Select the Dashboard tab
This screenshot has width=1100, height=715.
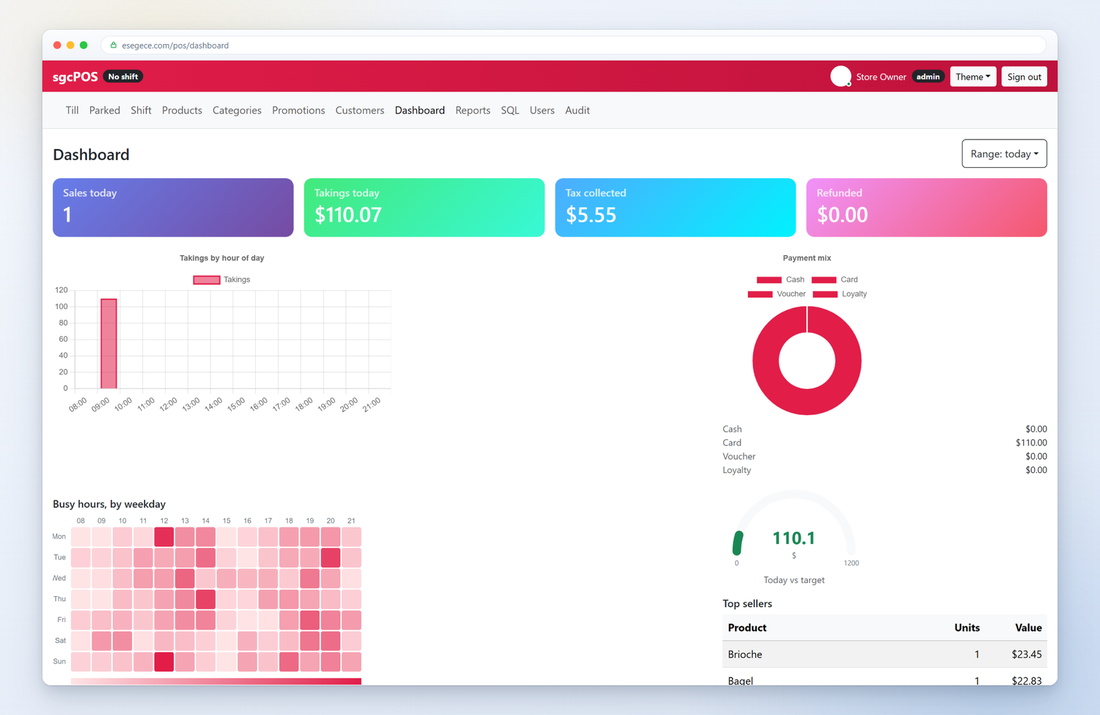pos(420,110)
